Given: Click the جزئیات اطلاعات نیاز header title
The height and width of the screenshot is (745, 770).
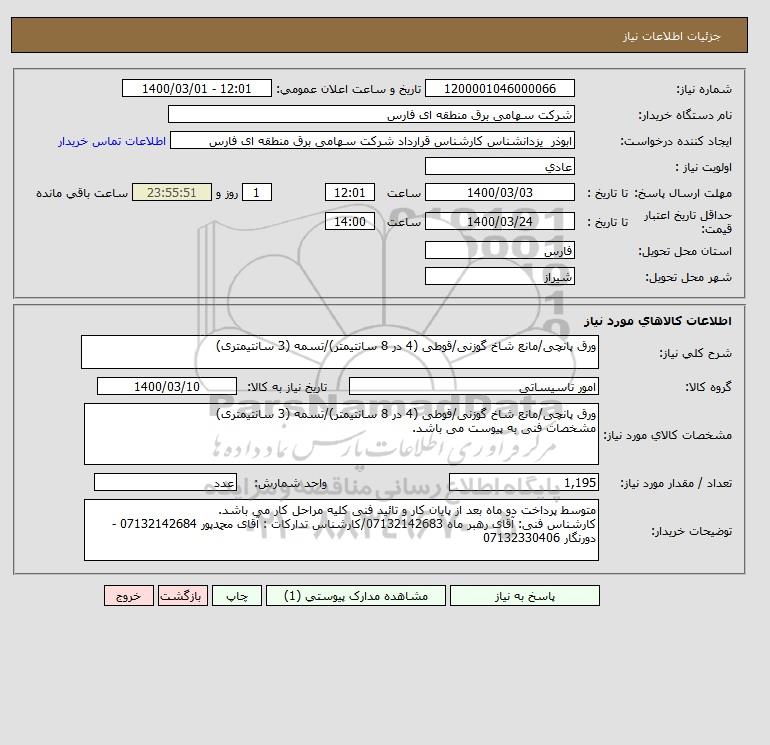Looking at the screenshot, I should 671,36.
